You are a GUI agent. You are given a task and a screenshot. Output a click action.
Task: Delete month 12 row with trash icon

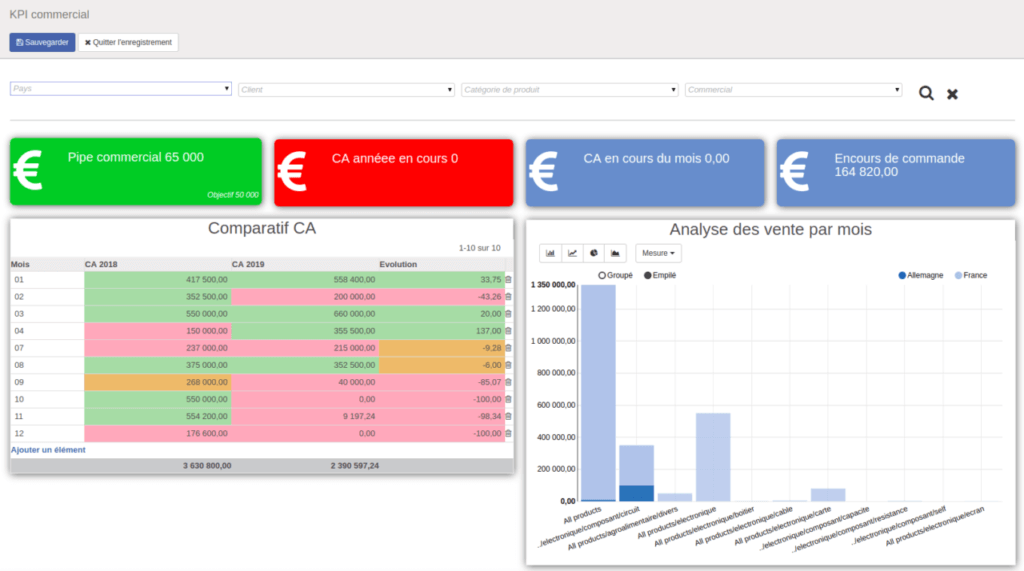[508, 433]
